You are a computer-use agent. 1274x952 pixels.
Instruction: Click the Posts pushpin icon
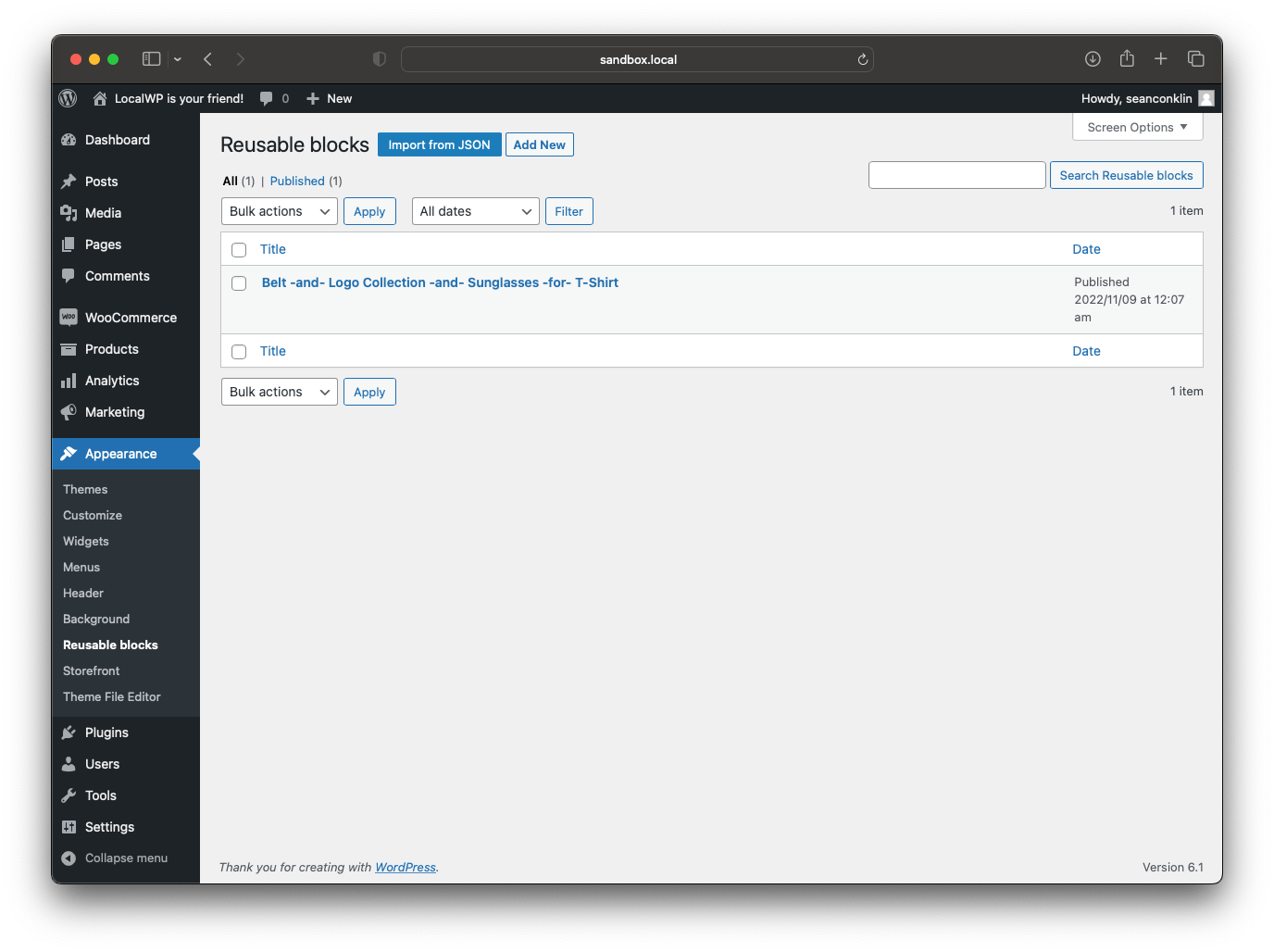click(x=69, y=182)
